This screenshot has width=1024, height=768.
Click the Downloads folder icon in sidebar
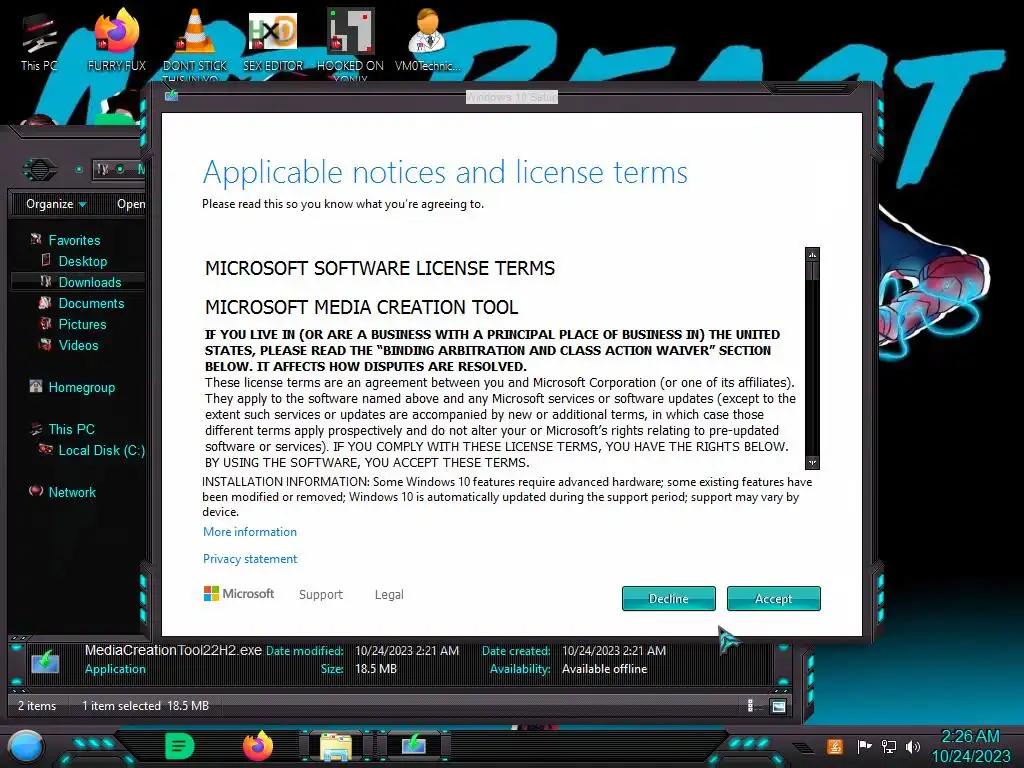(x=46, y=281)
